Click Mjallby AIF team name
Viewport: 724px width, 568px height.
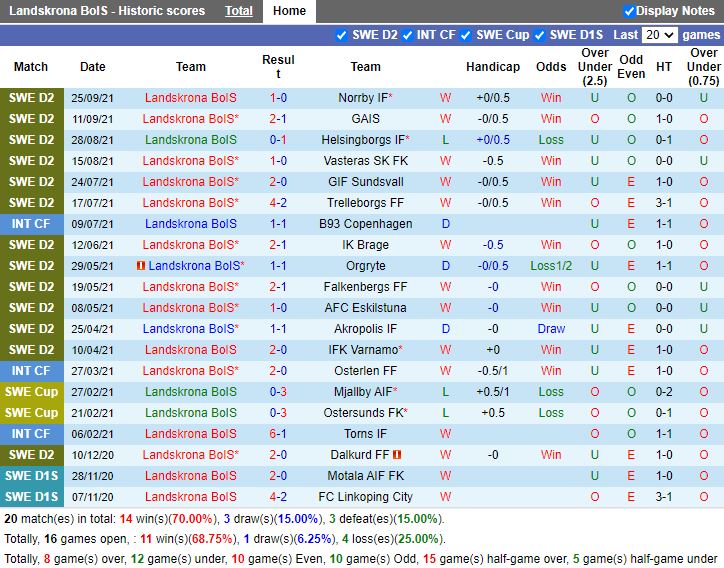click(x=365, y=392)
